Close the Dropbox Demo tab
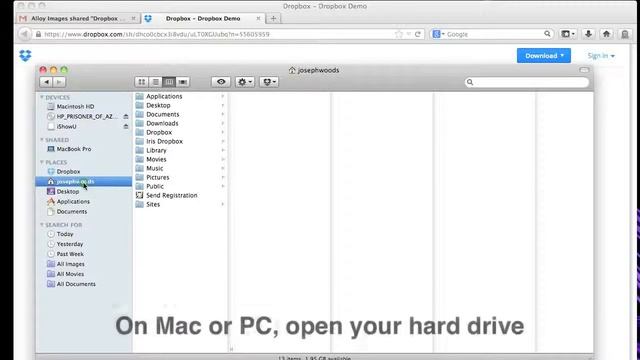Screen dimensions: 640x360 point(258,18)
